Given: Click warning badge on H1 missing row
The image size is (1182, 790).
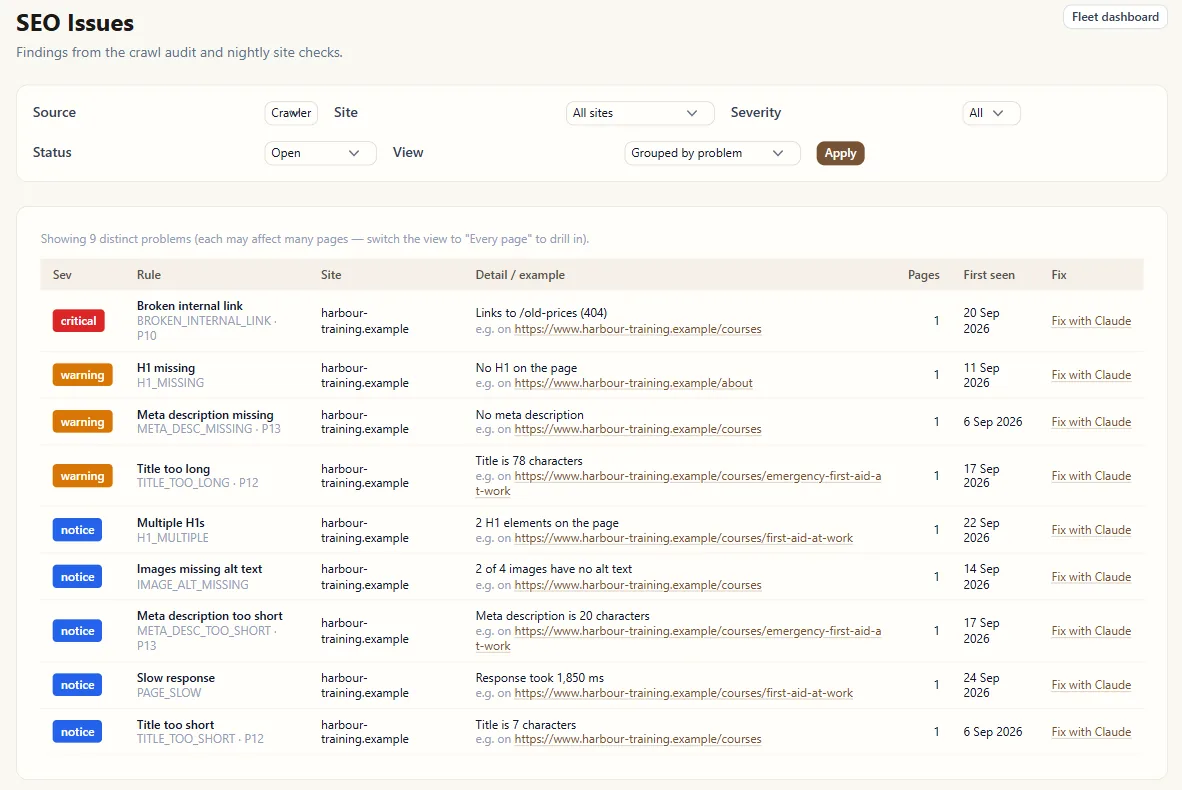Looking at the screenshot, I should tap(82, 375).
